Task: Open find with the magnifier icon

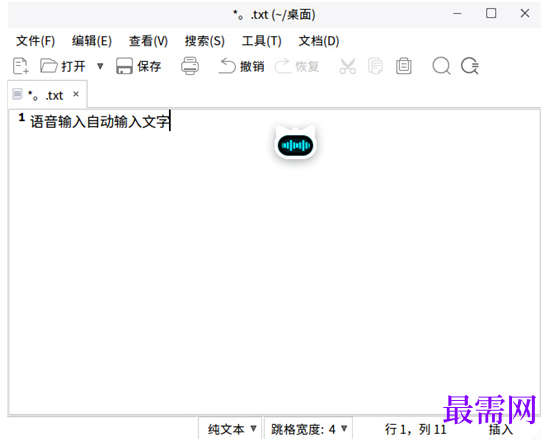Action: coord(441,66)
